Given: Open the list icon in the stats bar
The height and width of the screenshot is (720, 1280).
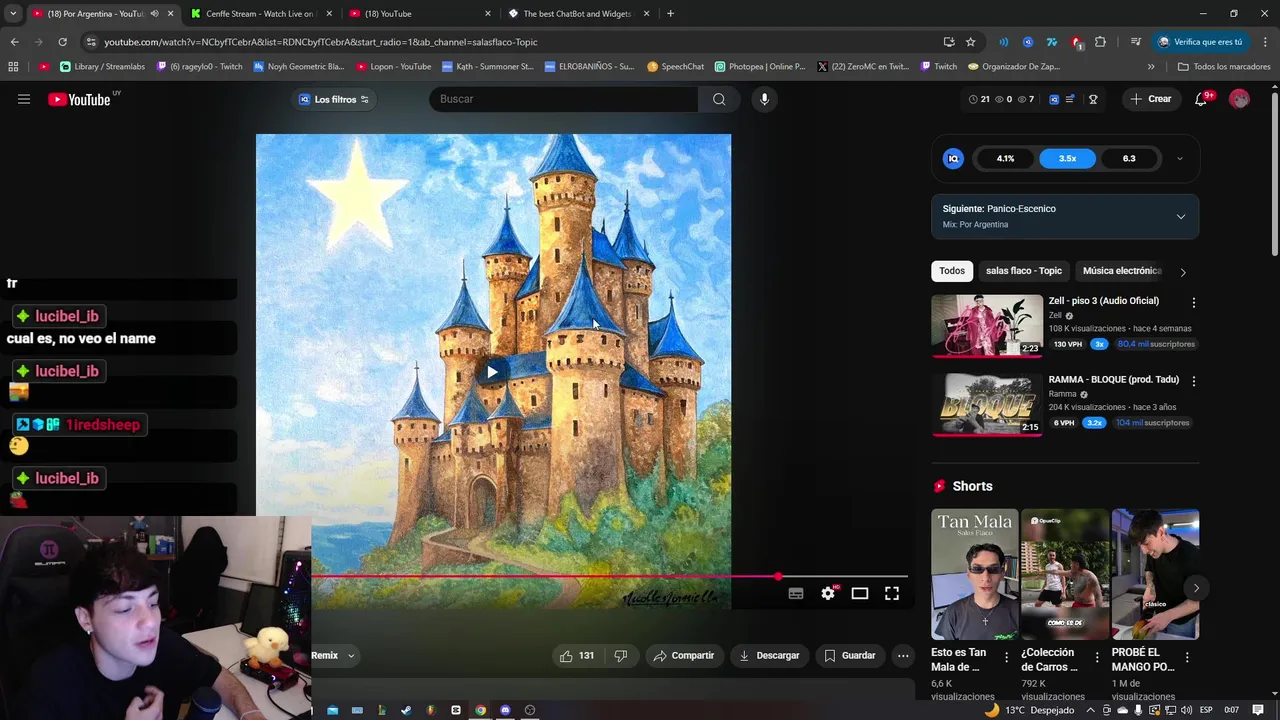Looking at the screenshot, I should pos(1070,99).
